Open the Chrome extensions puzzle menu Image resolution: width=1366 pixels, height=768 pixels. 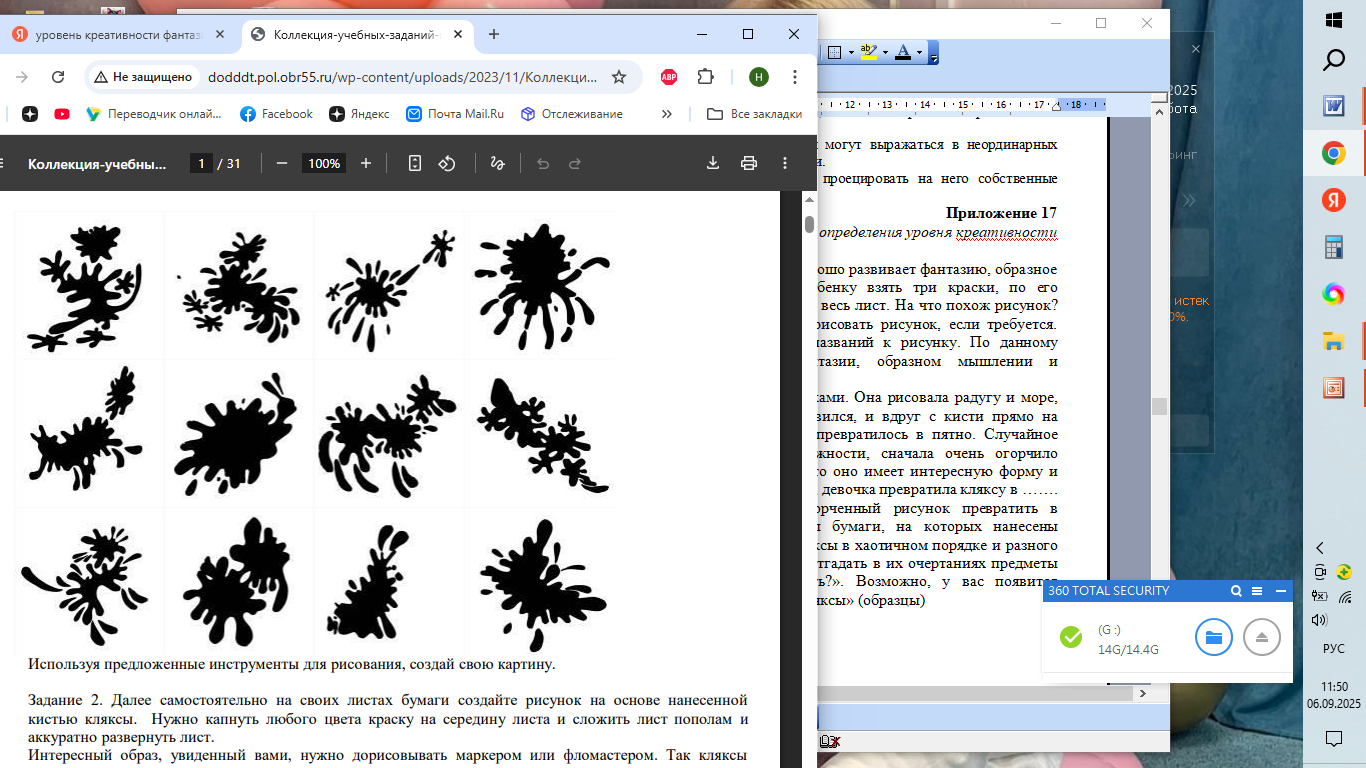click(706, 77)
